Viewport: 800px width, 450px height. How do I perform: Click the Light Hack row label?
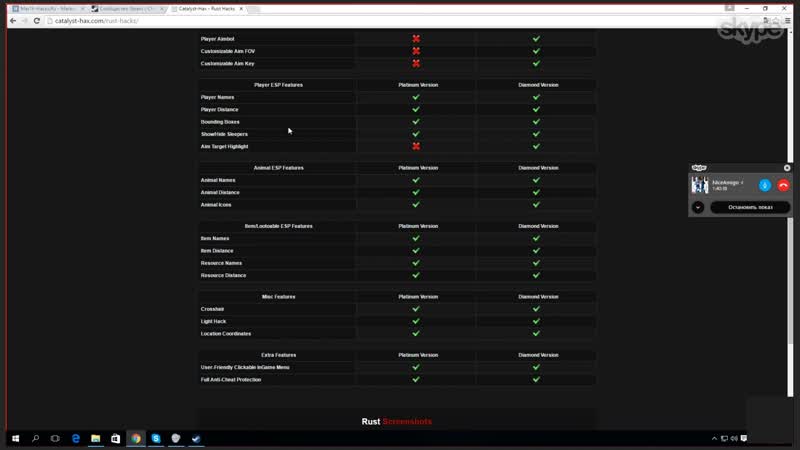click(213, 321)
